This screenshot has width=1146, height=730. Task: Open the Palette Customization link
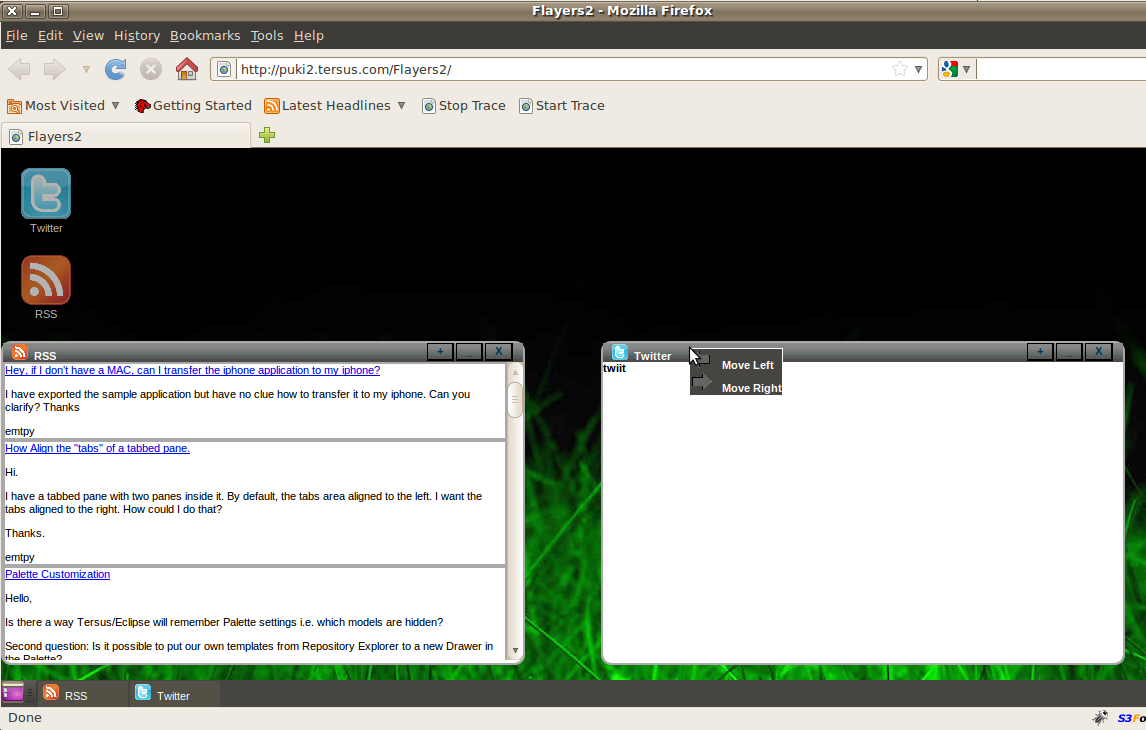(x=58, y=574)
